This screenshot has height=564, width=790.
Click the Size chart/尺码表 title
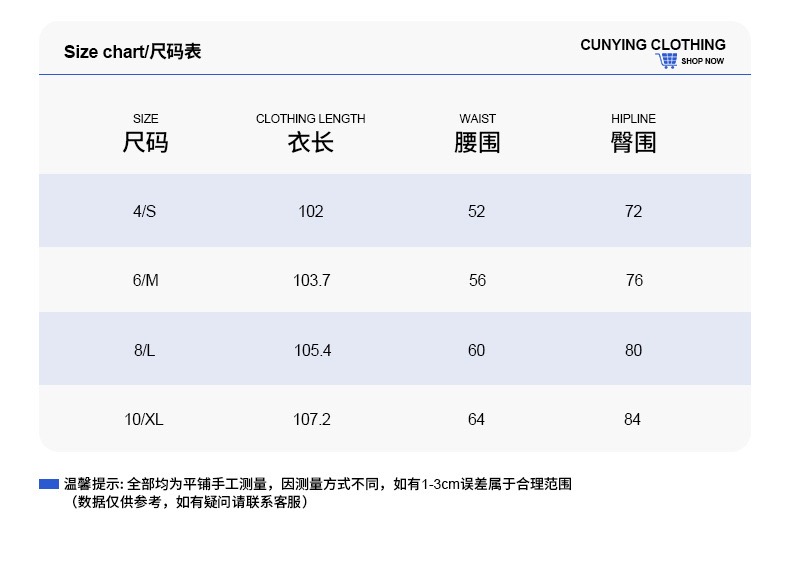tap(133, 52)
